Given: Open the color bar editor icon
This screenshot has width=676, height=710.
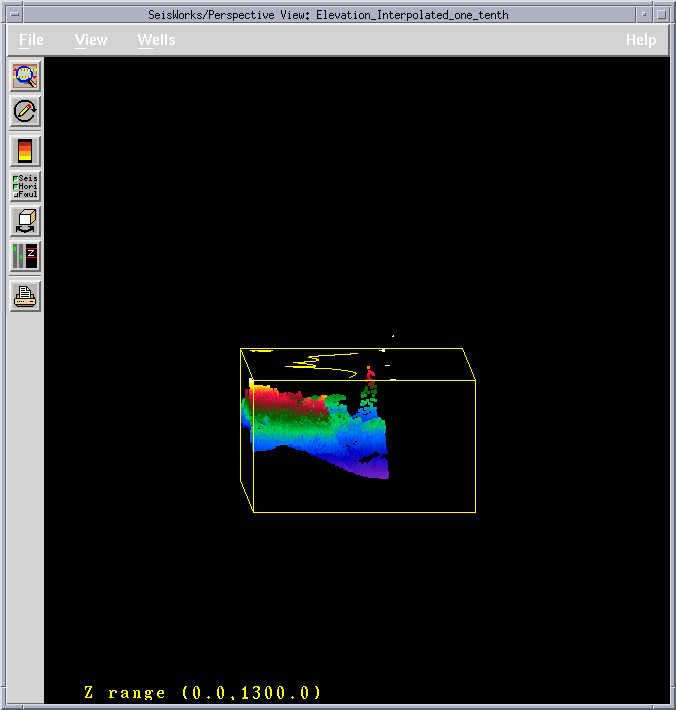Looking at the screenshot, I should pyautogui.click(x=25, y=151).
